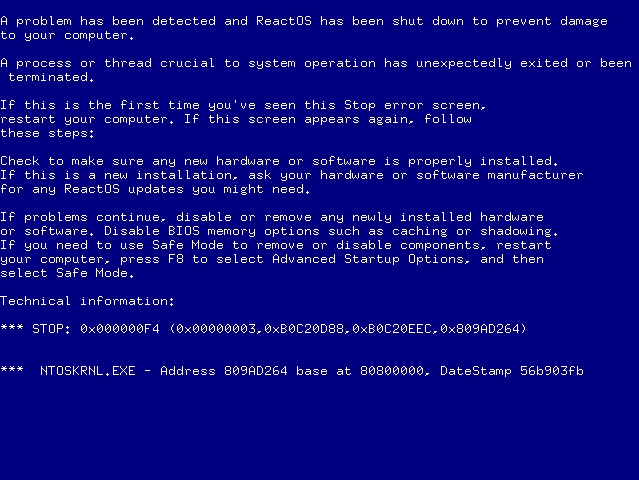
Task: Click the base address 80800000
Action: point(392,370)
